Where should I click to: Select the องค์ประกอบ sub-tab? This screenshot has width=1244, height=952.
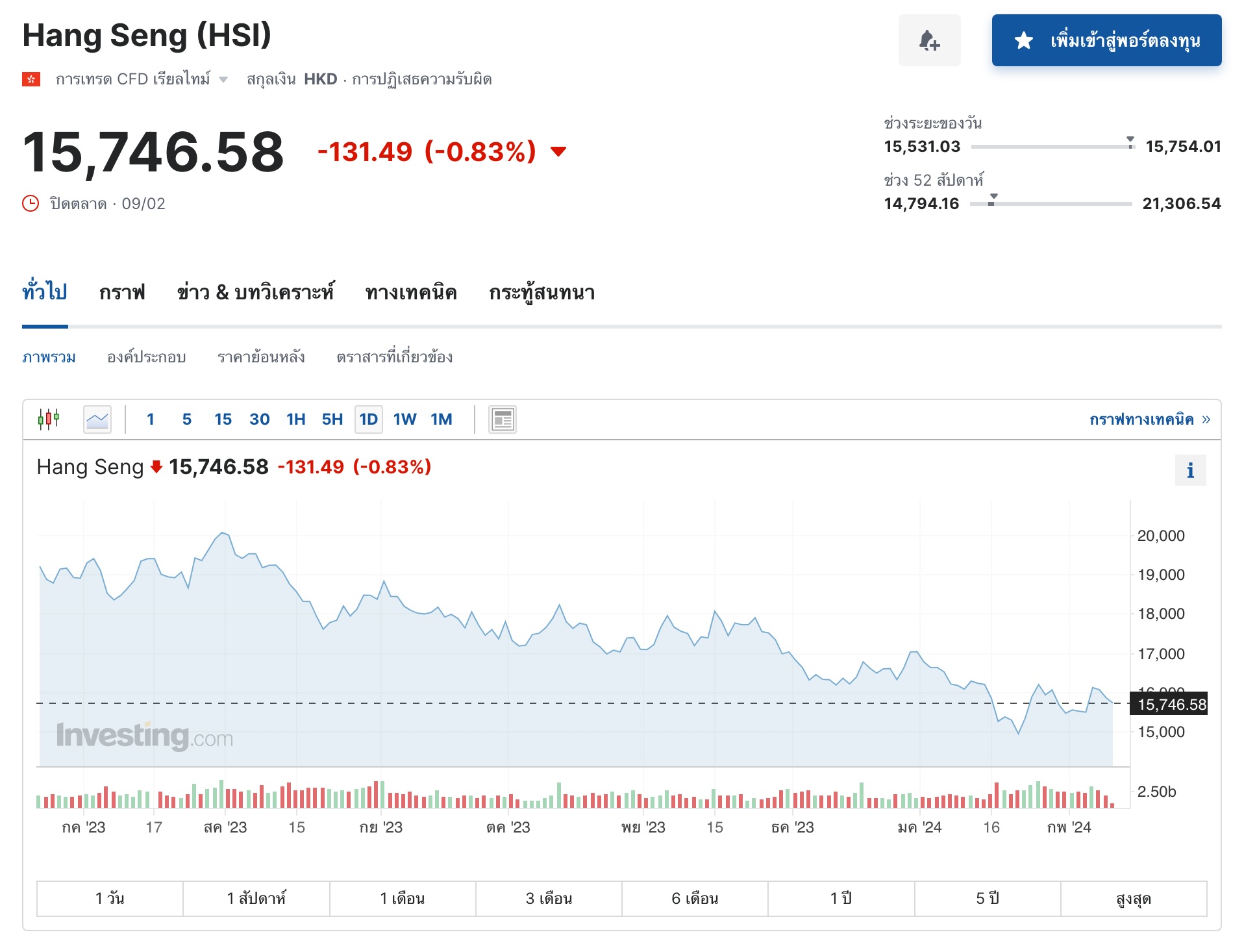coord(146,357)
